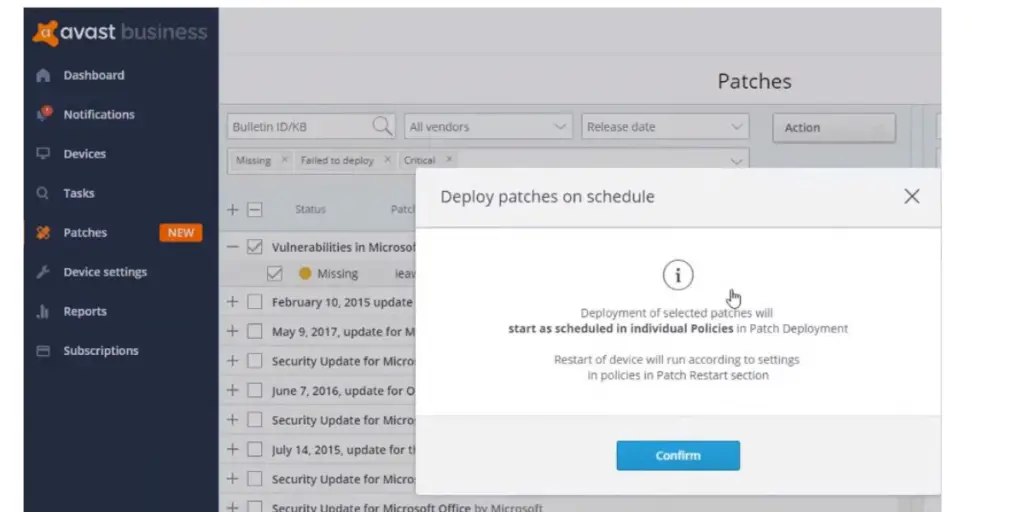The width and height of the screenshot is (1024, 512).
Task: Open the filter tags dropdown arrow
Action: coord(737,161)
